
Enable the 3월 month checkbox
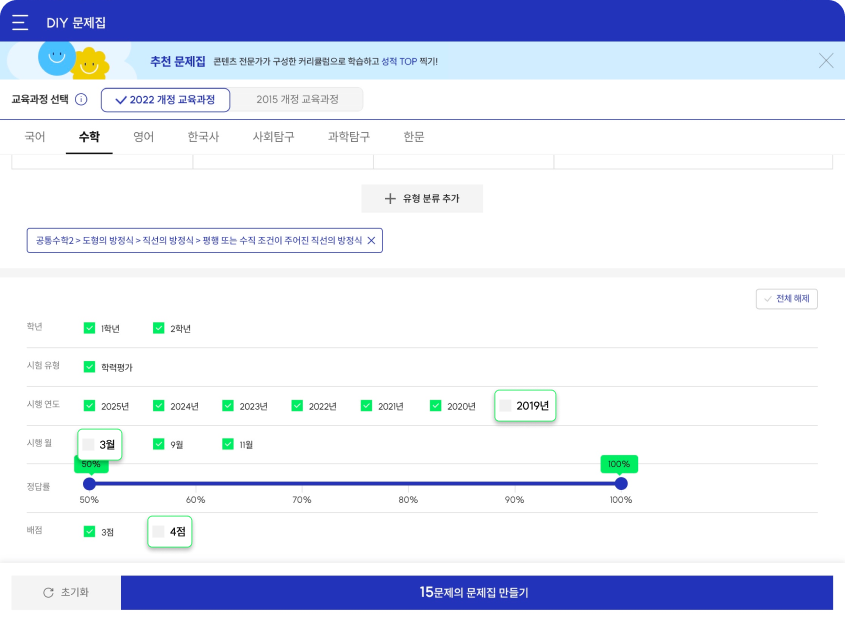click(x=89, y=444)
